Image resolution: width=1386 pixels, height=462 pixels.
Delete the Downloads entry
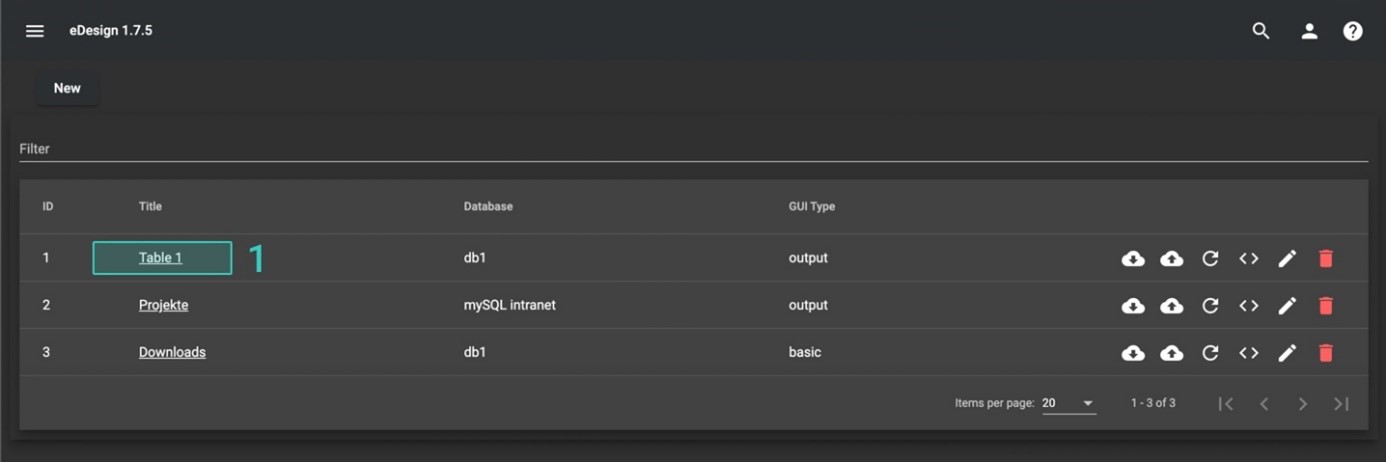(x=1326, y=353)
